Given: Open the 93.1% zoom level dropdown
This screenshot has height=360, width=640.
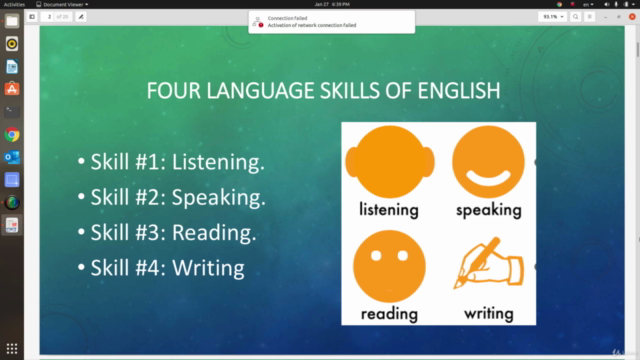Looking at the screenshot, I should coord(553,17).
